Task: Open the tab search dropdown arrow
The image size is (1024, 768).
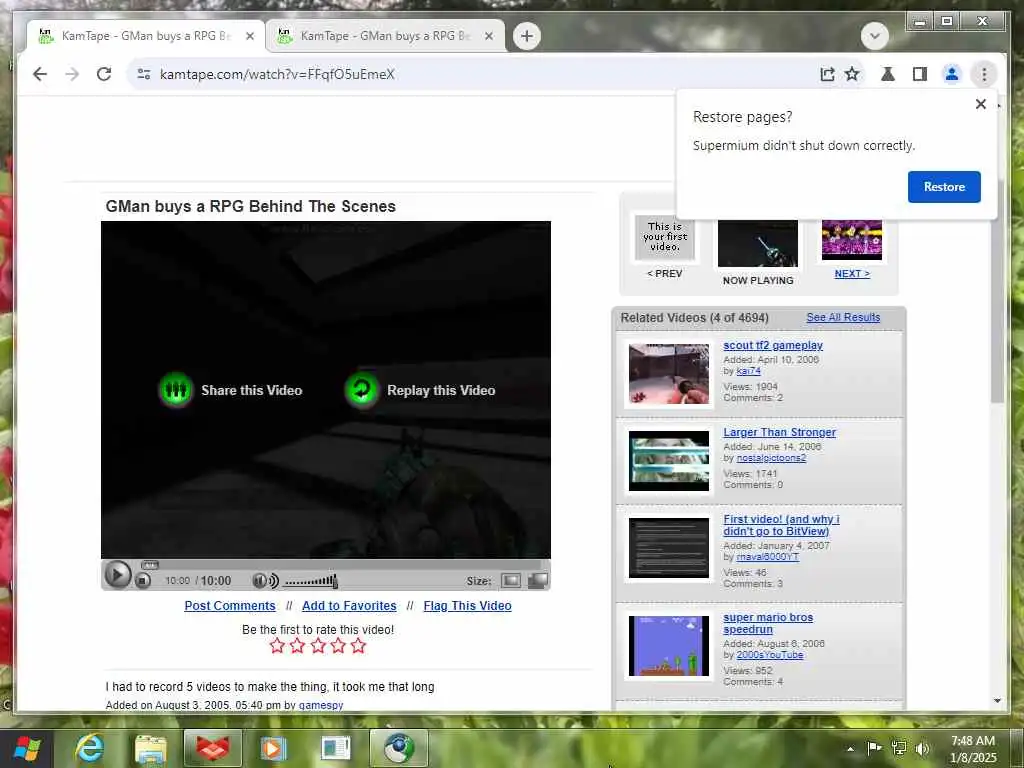Action: [874, 36]
